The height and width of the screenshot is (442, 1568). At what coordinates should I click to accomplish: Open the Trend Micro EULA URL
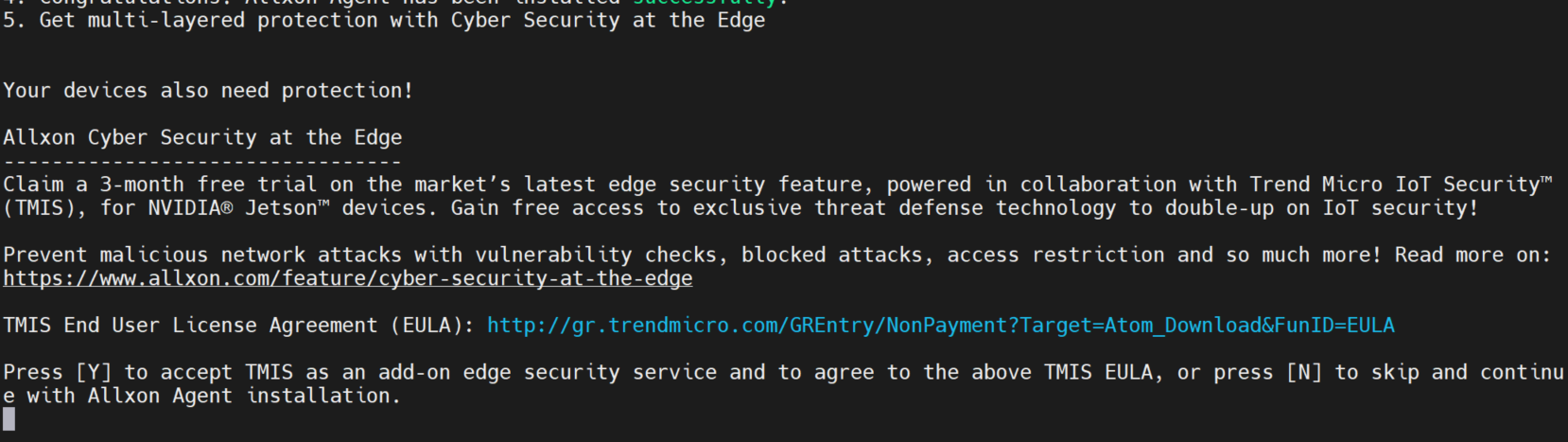click(x=941, y=326)
